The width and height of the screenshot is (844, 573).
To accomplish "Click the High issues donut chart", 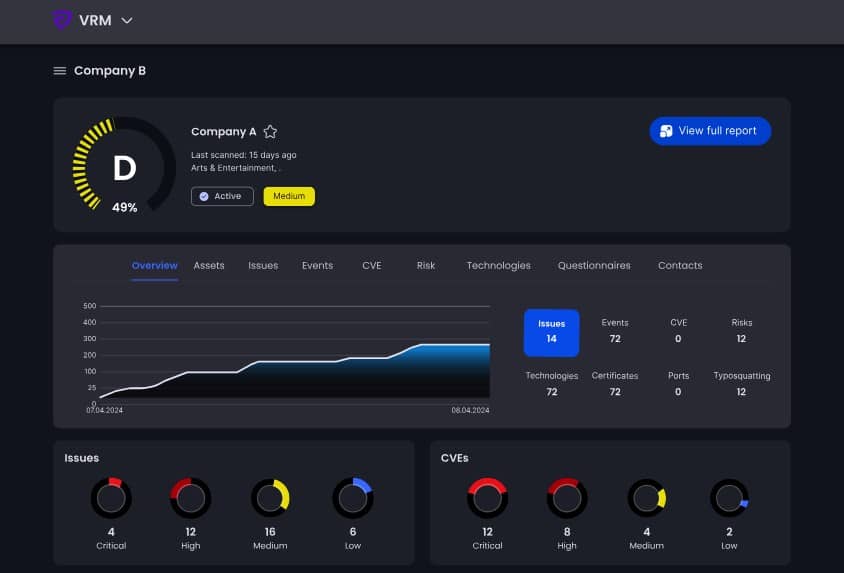I will [190, 497].
